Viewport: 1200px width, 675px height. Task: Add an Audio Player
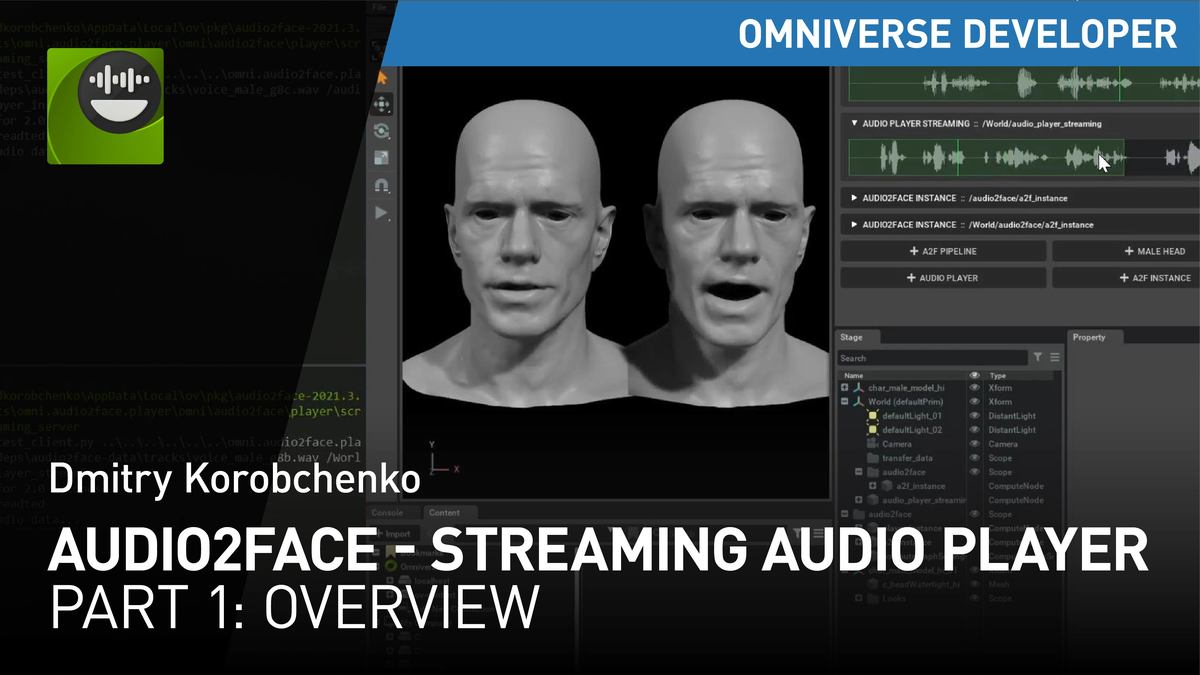coord(943,278)
